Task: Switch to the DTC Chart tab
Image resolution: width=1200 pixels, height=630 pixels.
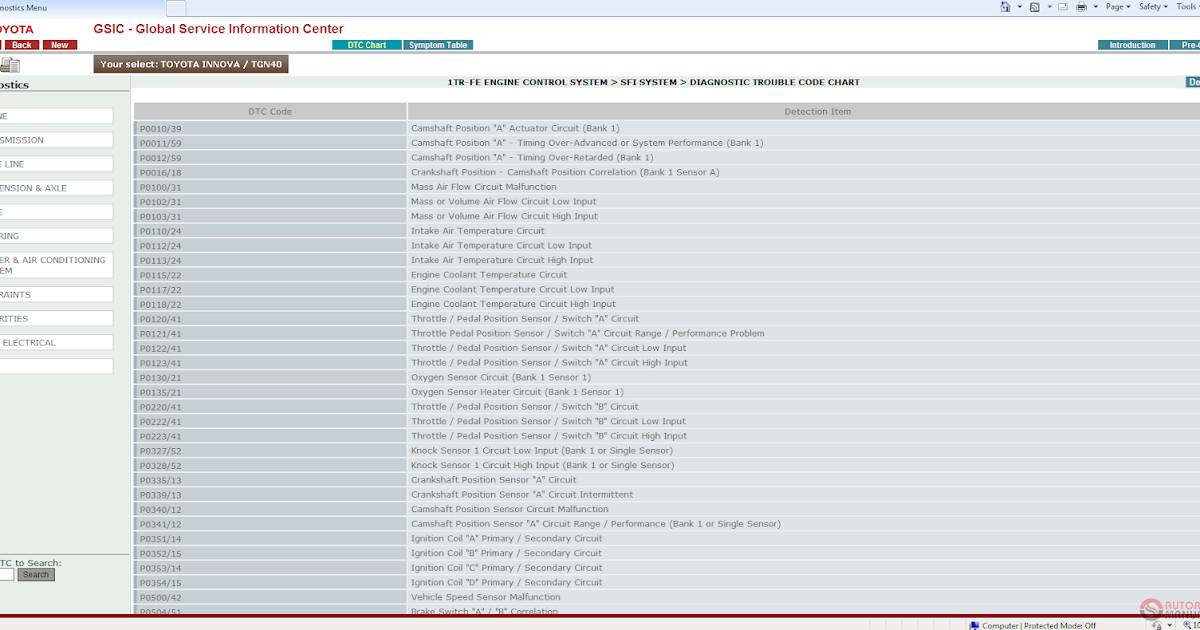Action: pos(367,45)
